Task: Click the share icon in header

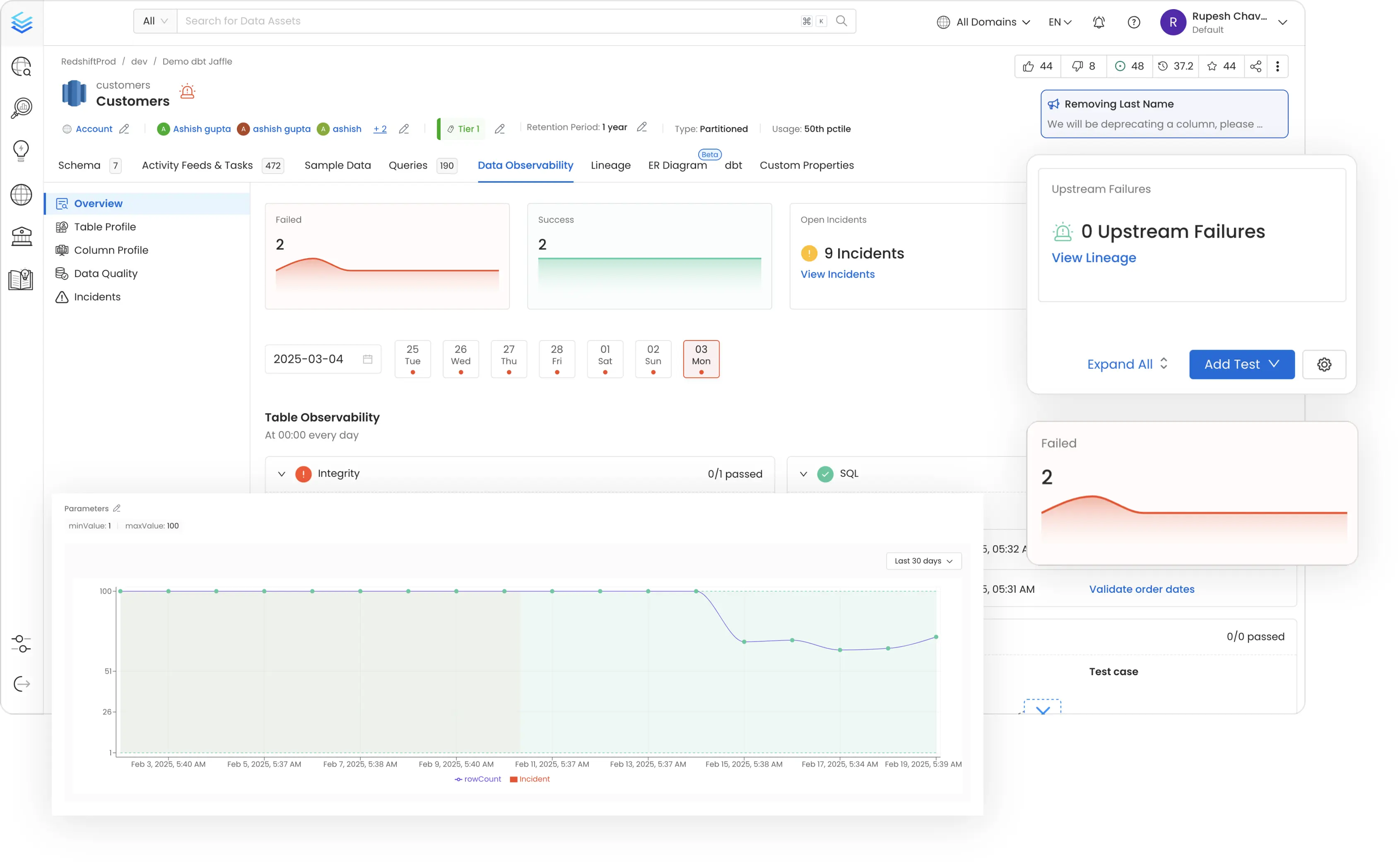Action: [x=1255, y=66]
